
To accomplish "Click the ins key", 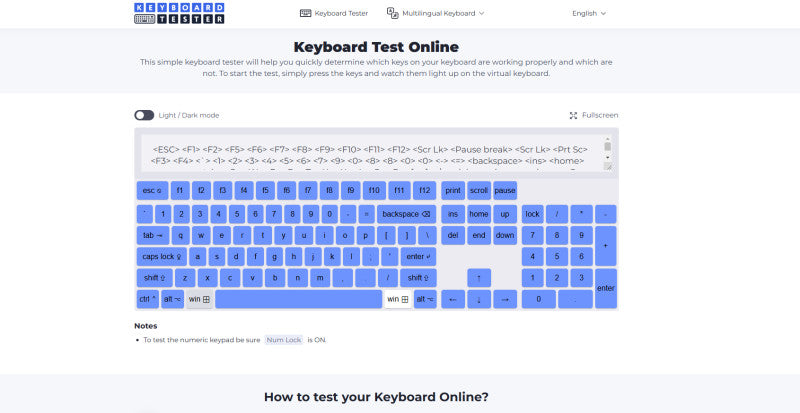I will pos(453,214).
